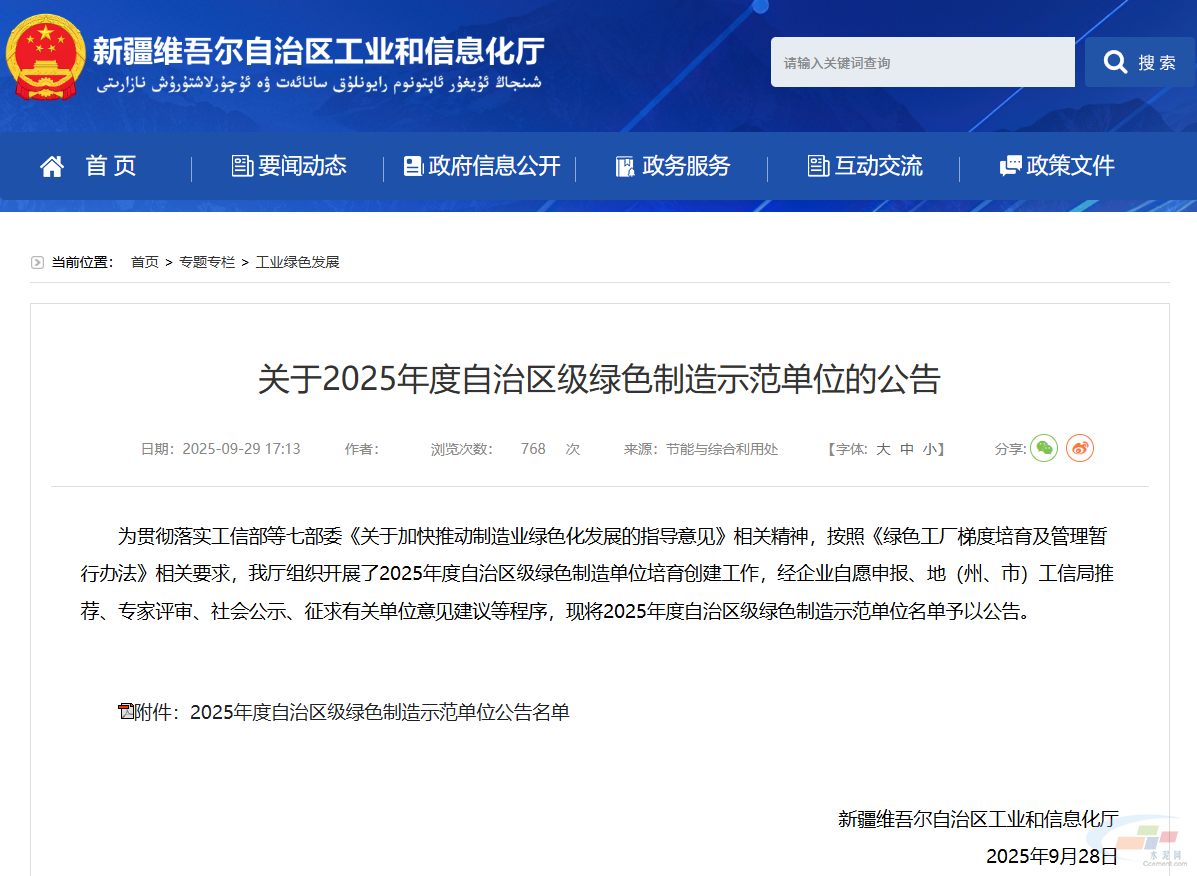Set font size to 中
Image resolution: width=1197 pixels, height=876 pixels.
point(906,449)
